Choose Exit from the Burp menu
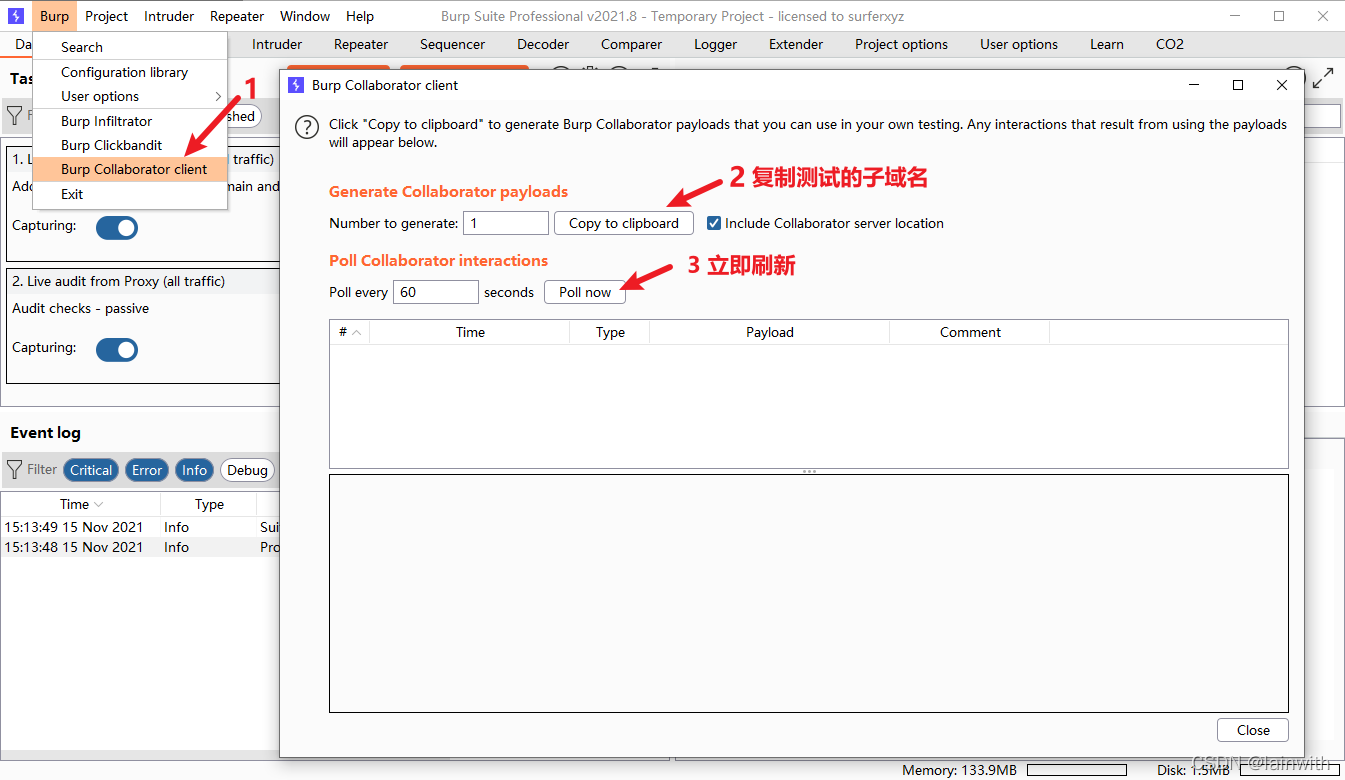Viewport: 1345px width, 780px height. coord(130,194)
